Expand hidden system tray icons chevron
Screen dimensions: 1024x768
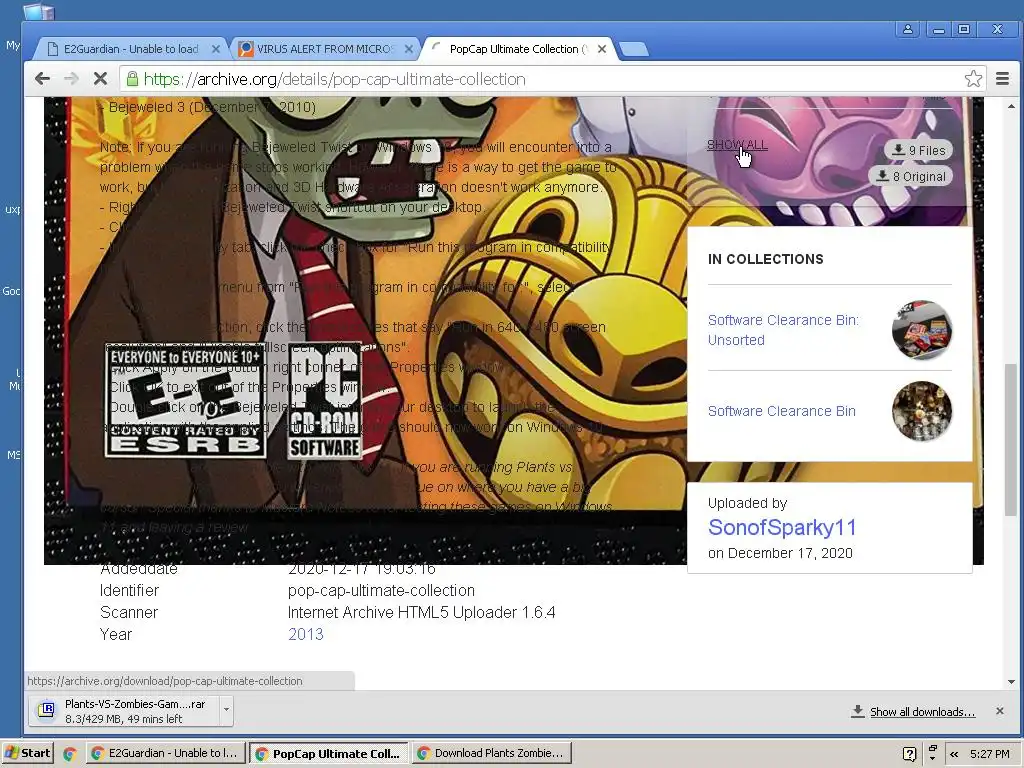point(954,754)
